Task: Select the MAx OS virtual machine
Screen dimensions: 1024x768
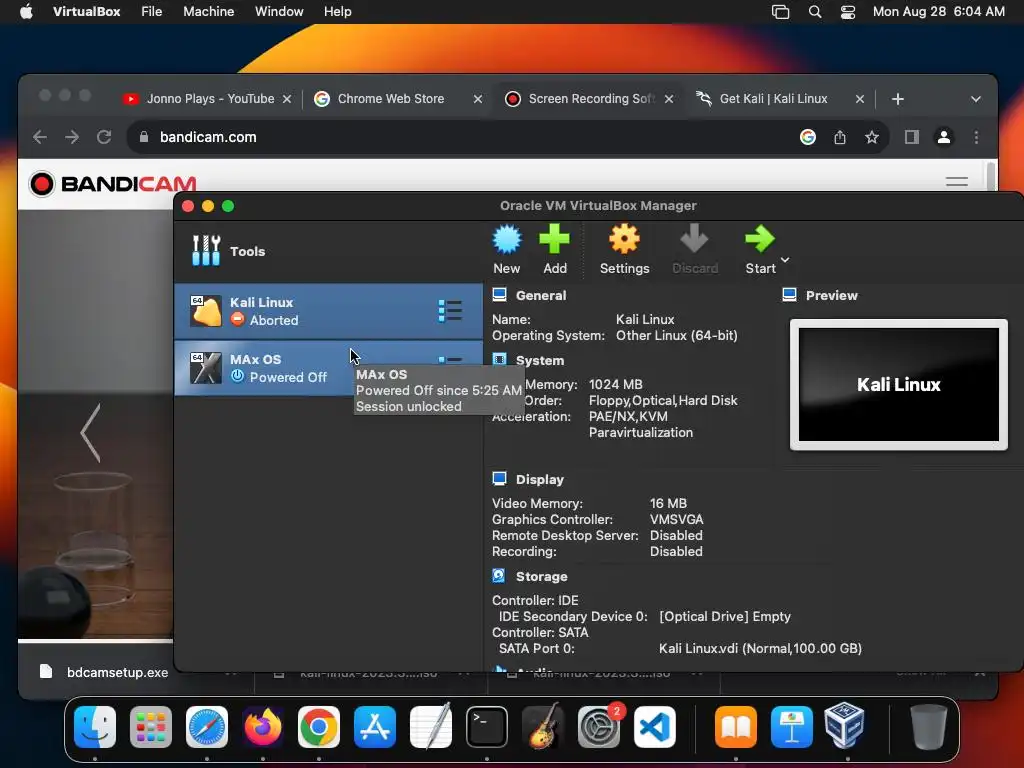Action: [x=328, y=368]
